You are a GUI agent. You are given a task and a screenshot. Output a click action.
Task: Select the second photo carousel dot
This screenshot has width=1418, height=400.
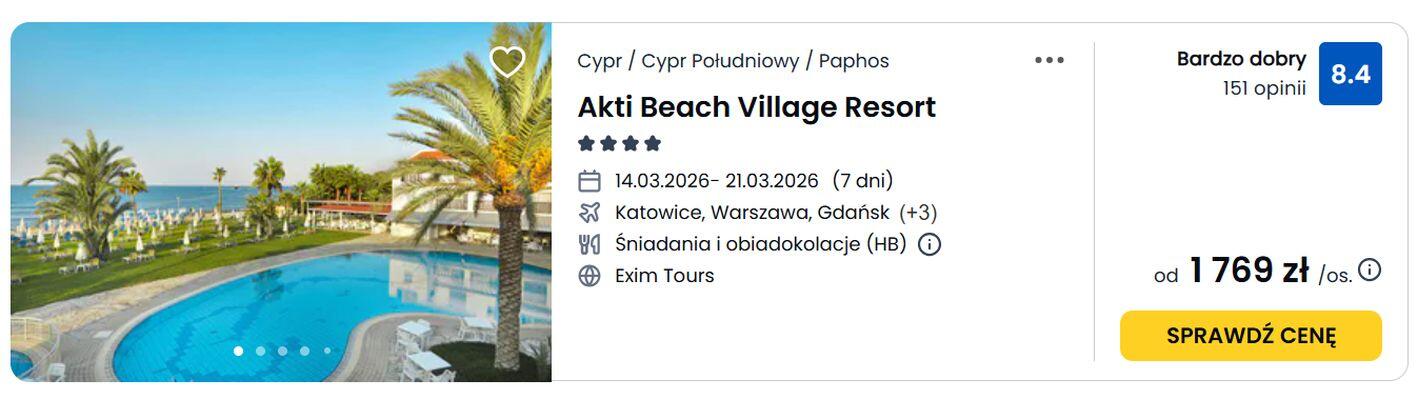click(x=260, y=351)
